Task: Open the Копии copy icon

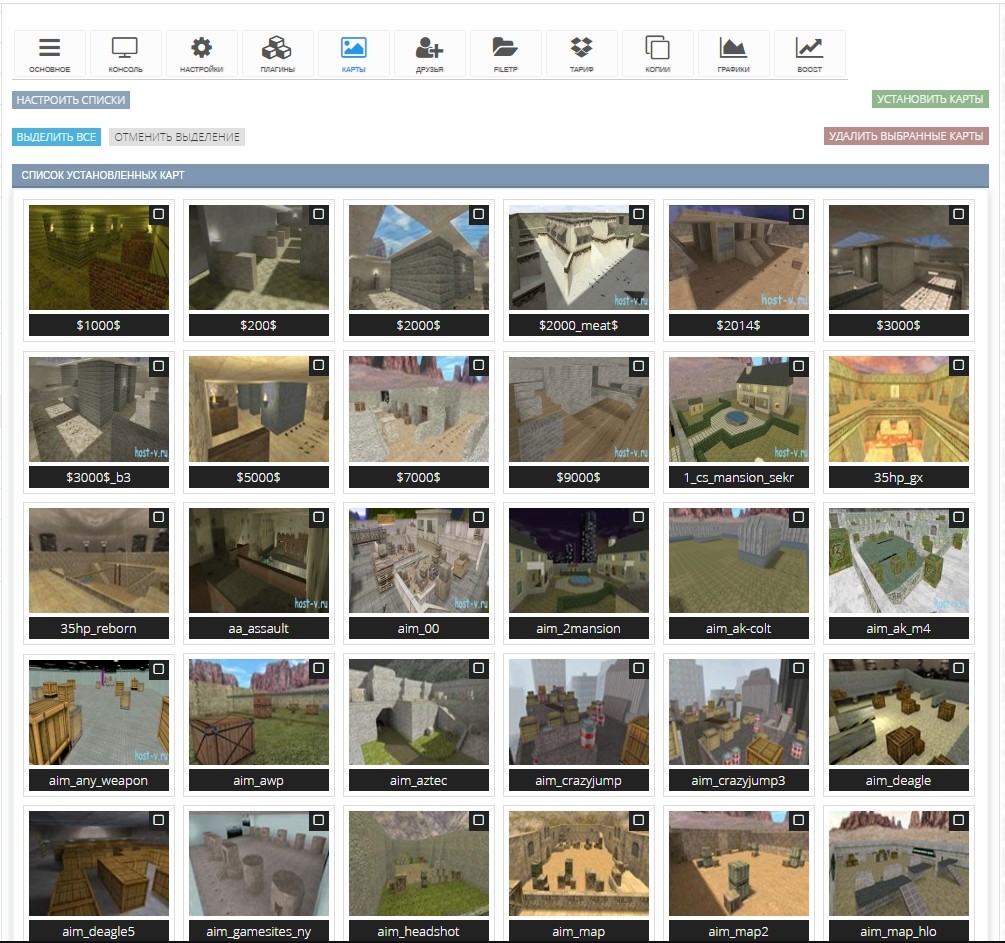Action: coord(657,48)
